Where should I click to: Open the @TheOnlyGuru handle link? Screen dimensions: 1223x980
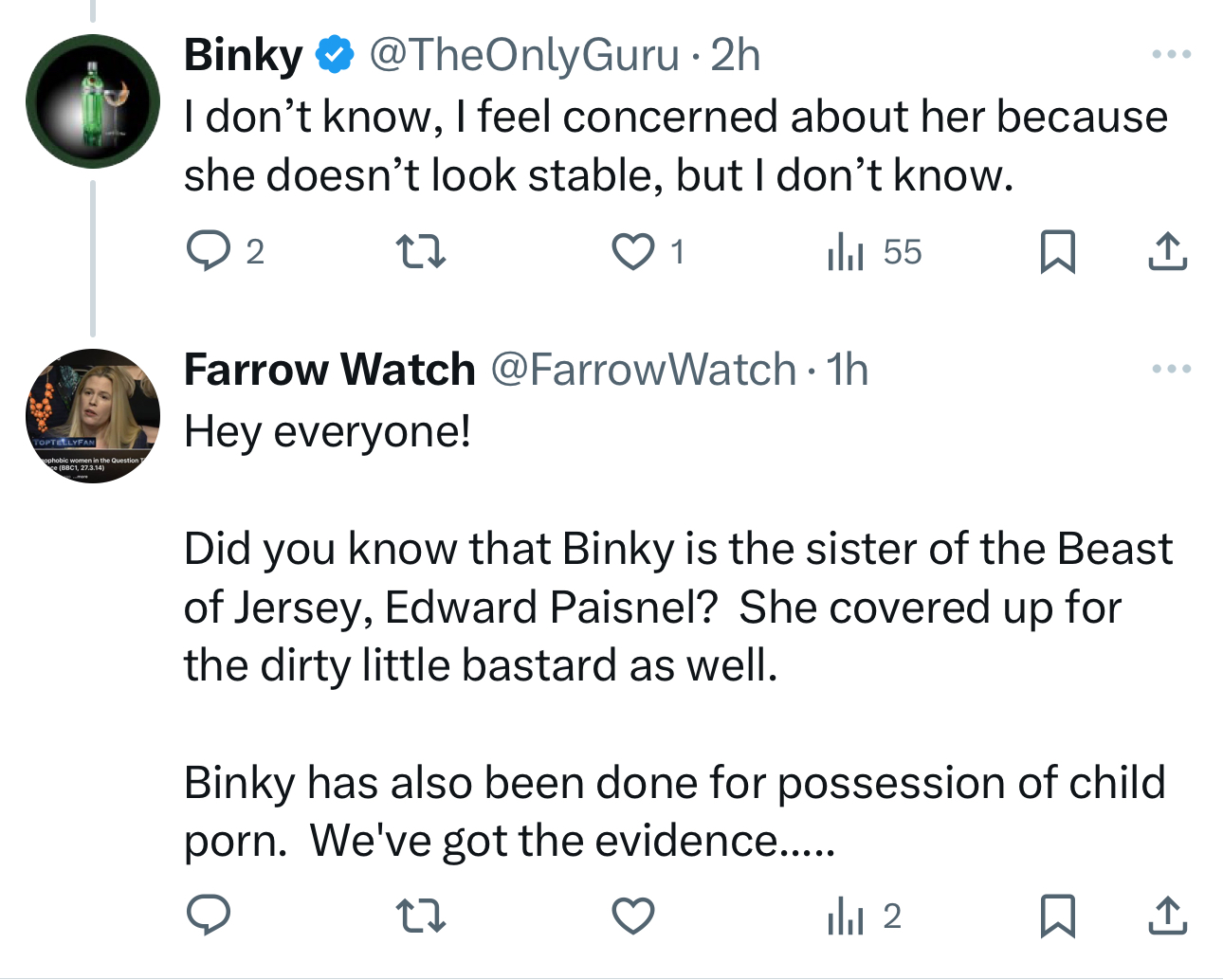(523, 55)
